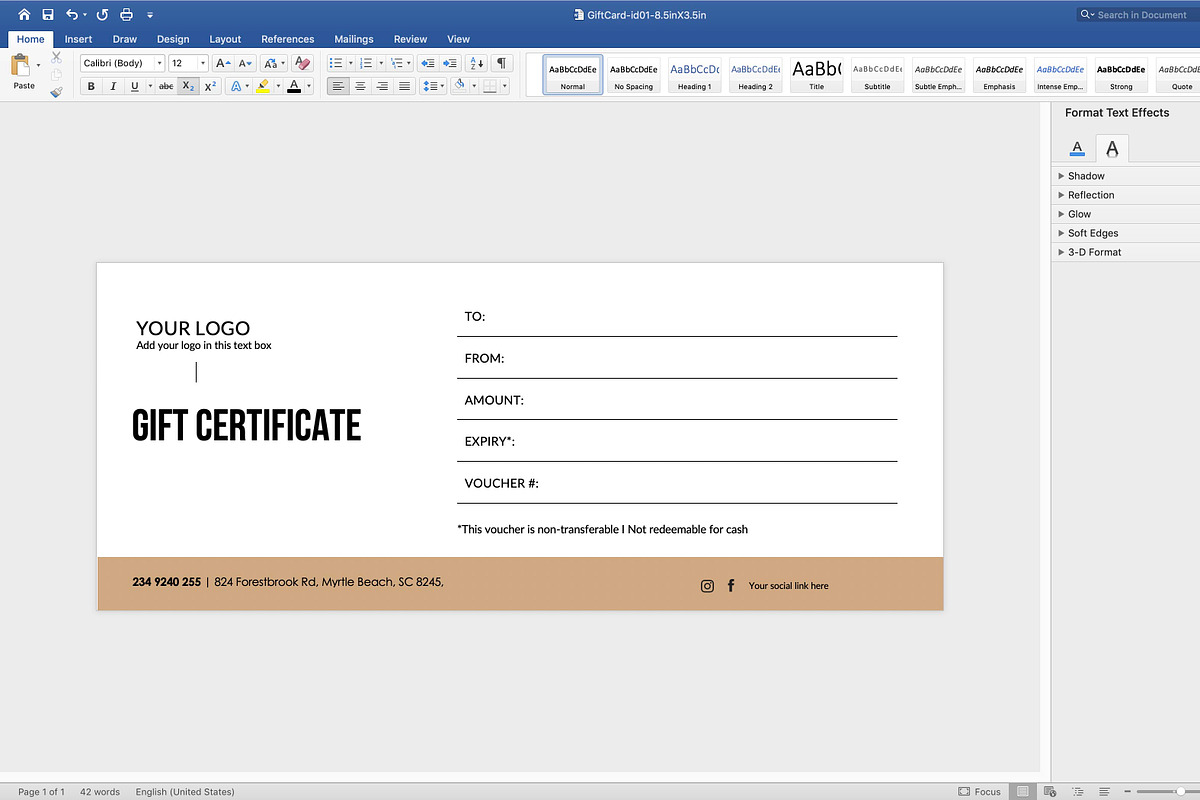This screenshot has height=800, width=1200.
Task: Open shading paint bucket icon
Action: point(459,87)
